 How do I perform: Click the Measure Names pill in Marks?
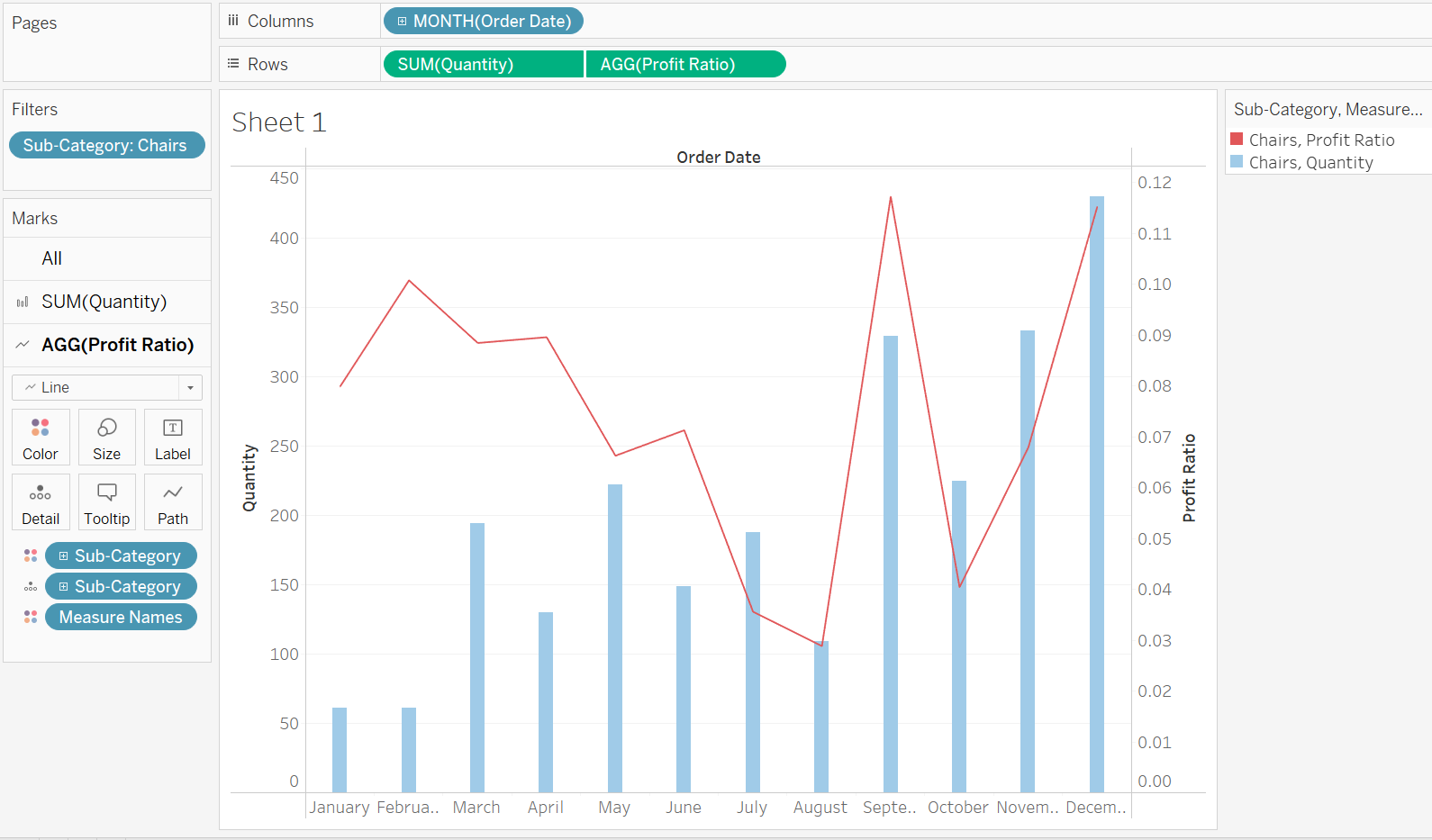coord(121,618)
